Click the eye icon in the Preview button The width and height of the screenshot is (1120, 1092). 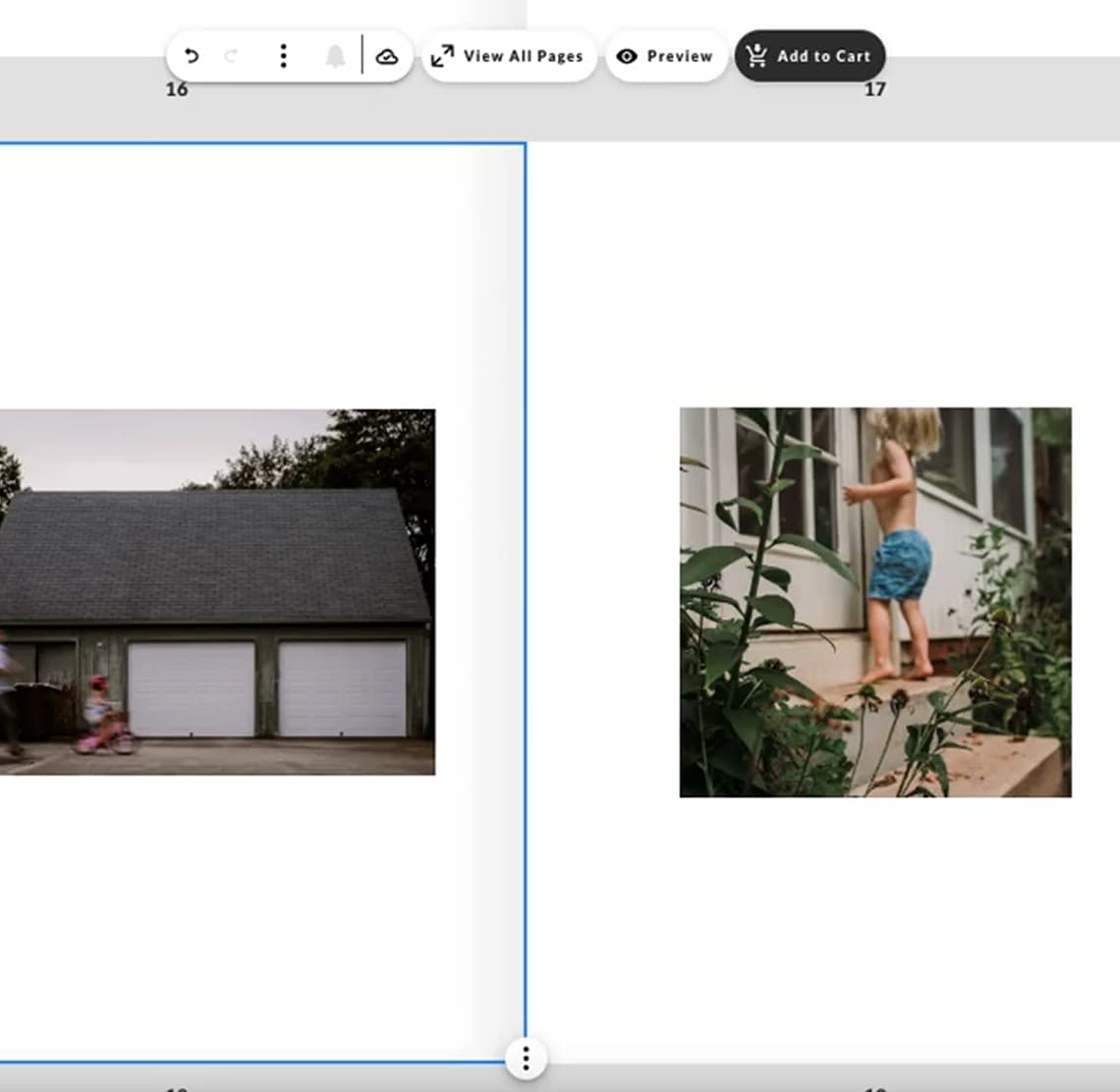(x=627, y=56)
